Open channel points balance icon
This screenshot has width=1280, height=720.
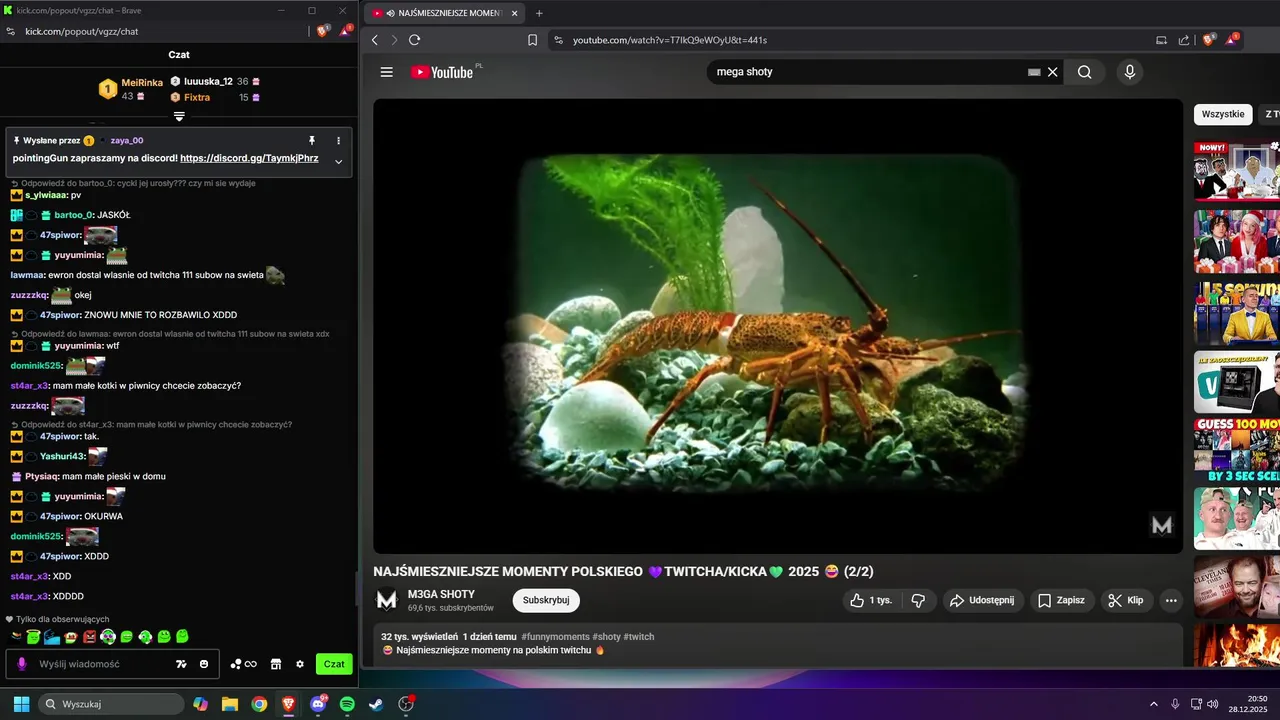[x=243, y=664]
